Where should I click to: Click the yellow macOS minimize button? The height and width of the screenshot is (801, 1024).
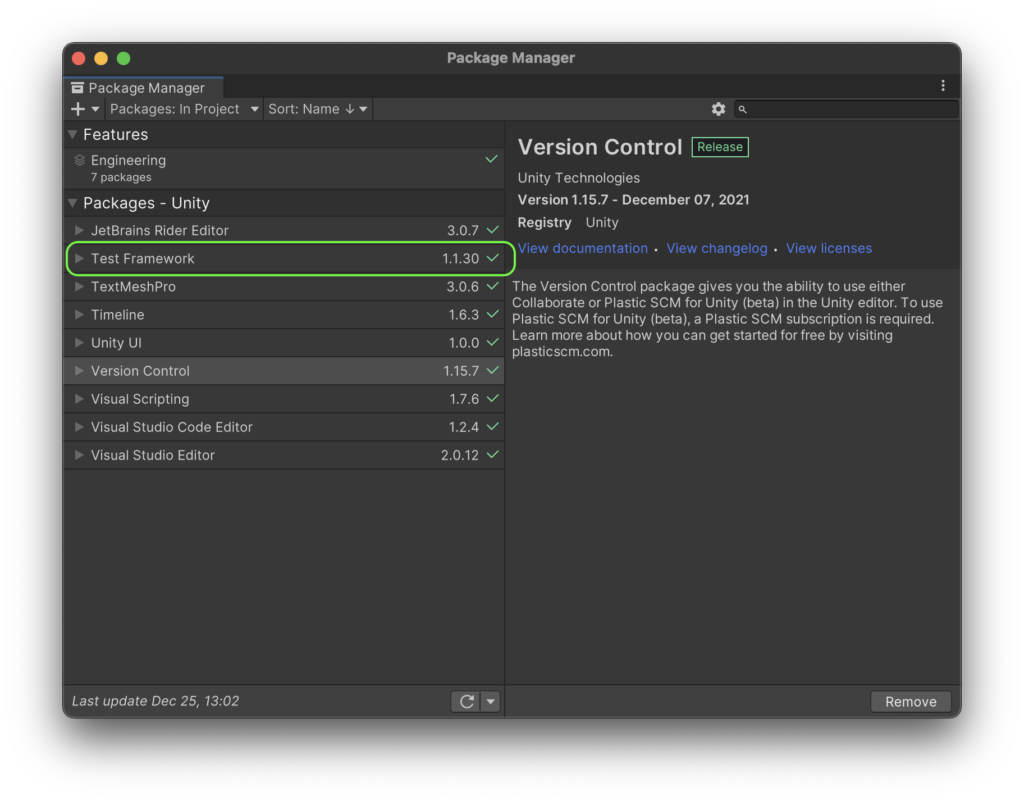[101, 58]
